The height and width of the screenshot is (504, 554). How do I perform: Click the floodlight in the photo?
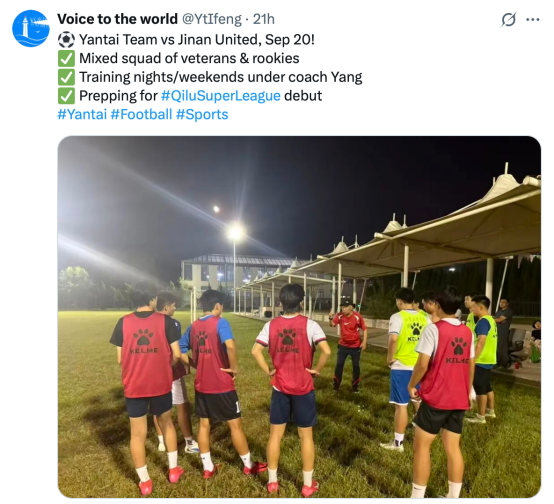coord(235,233)
